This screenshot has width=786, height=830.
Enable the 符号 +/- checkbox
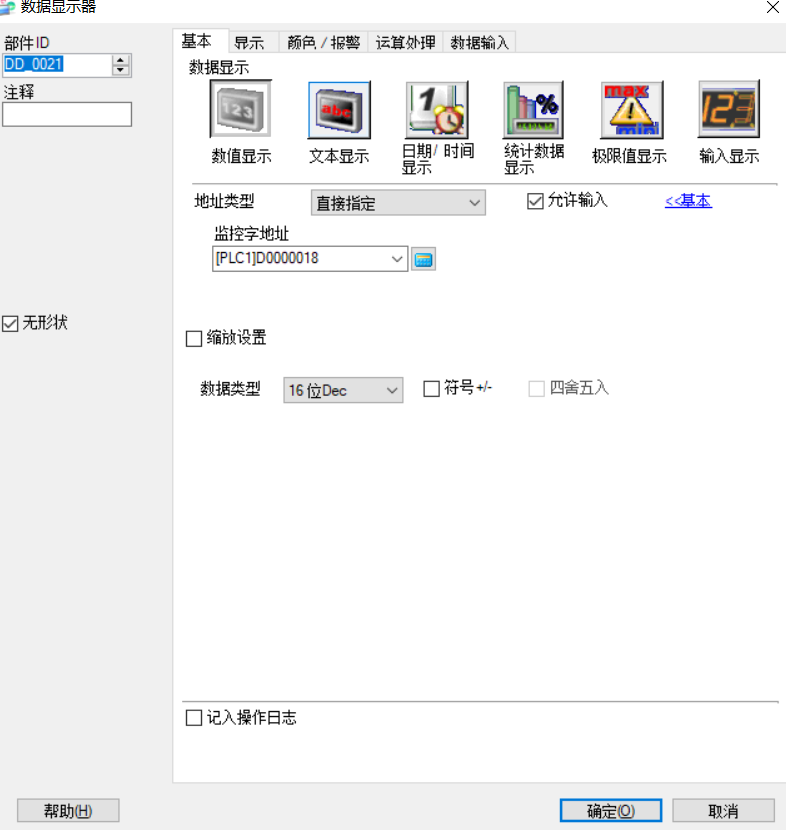click(x=431, y=389)
